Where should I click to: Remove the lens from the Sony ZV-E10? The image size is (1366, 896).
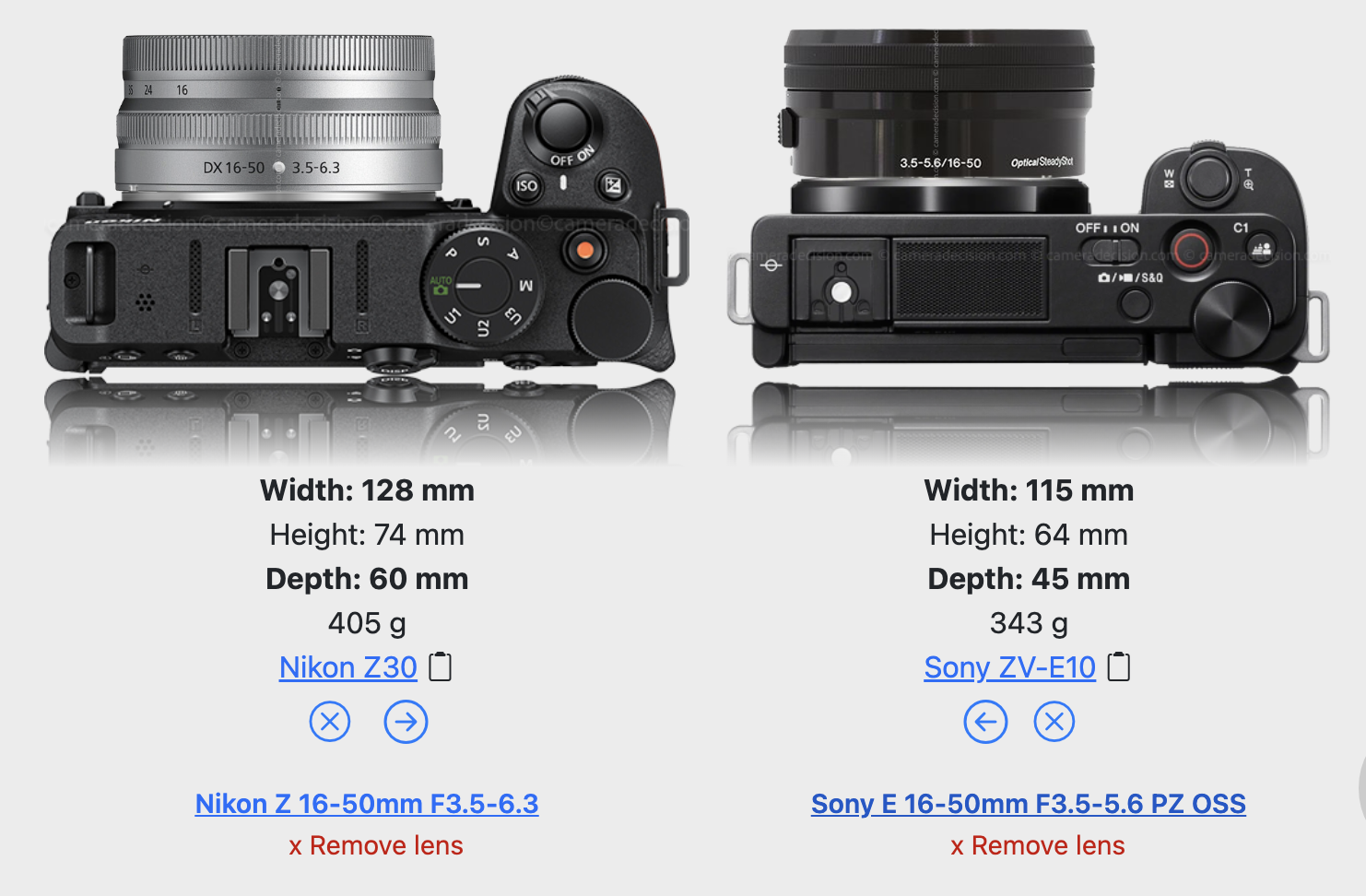(1038, 846)
